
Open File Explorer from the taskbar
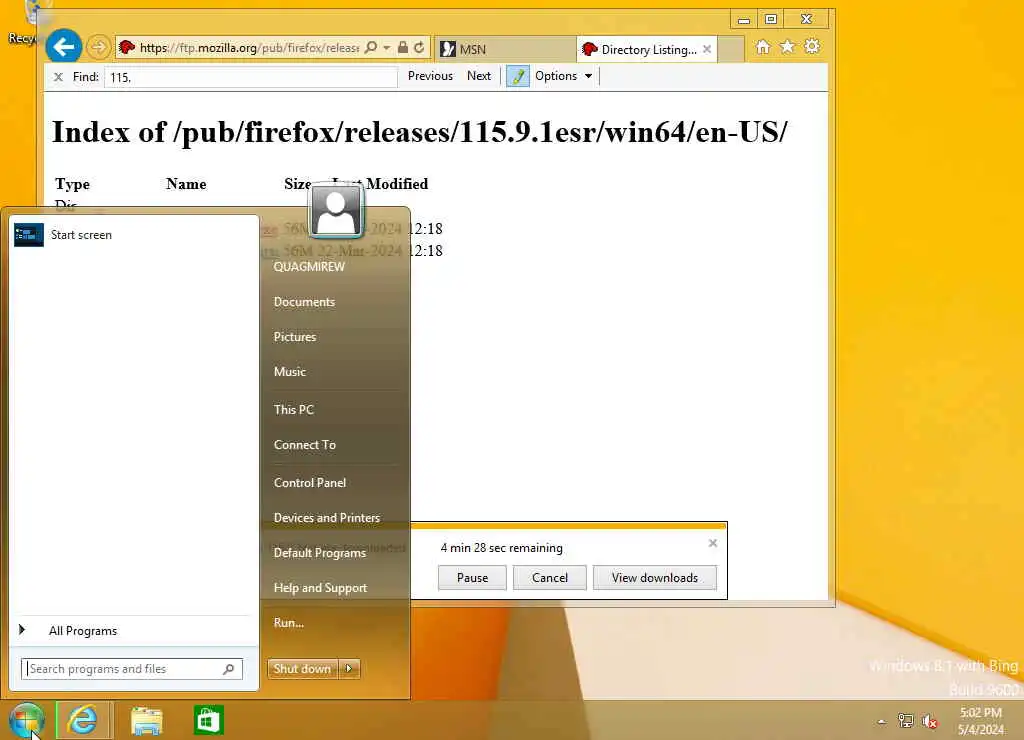(147, 720)
